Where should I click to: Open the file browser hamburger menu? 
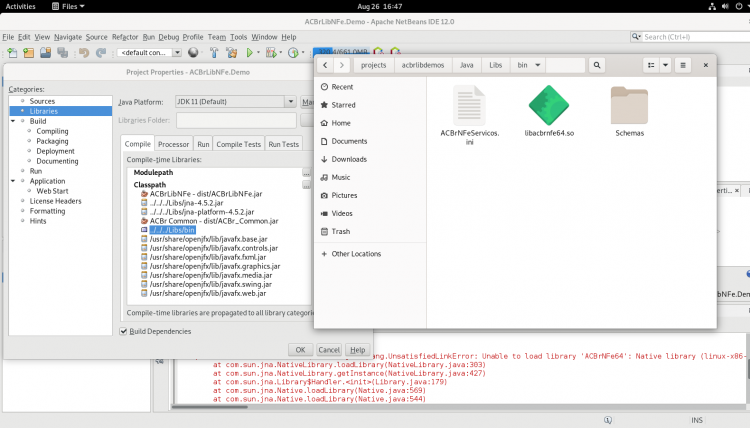tap(683, 65)
